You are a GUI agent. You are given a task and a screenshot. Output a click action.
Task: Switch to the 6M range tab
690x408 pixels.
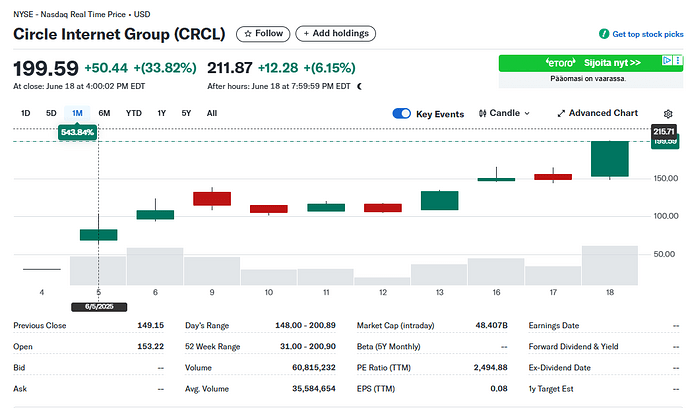click(104, 113)
